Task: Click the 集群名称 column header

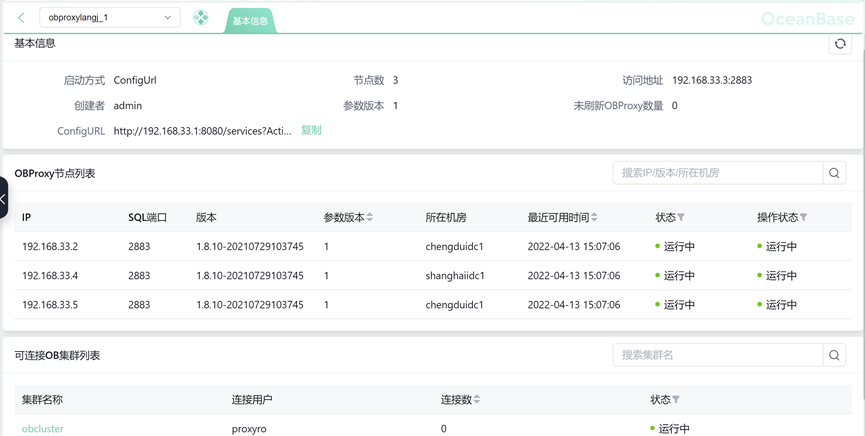Action: pos(42,399)
